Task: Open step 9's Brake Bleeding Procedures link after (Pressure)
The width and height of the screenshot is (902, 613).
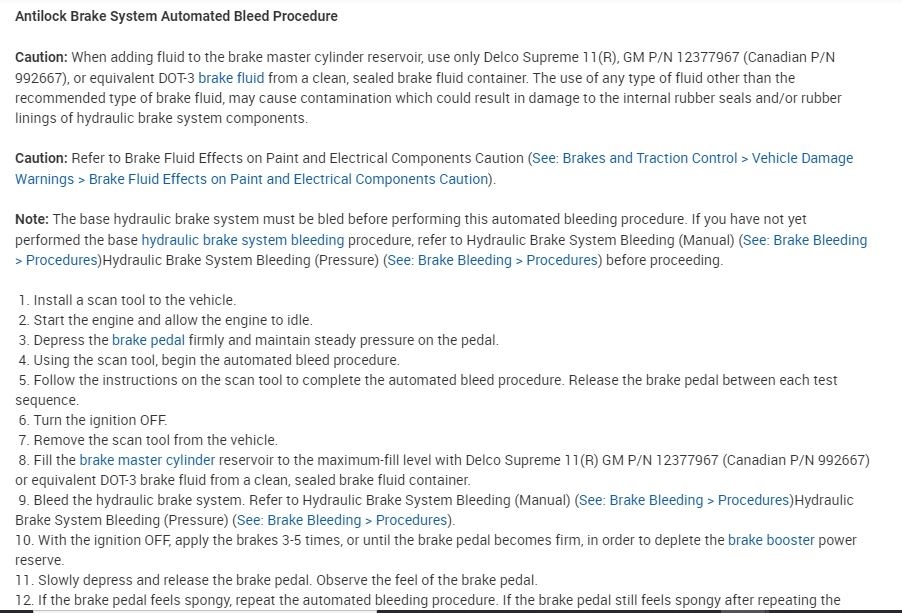Action: (x=342, y=520)
